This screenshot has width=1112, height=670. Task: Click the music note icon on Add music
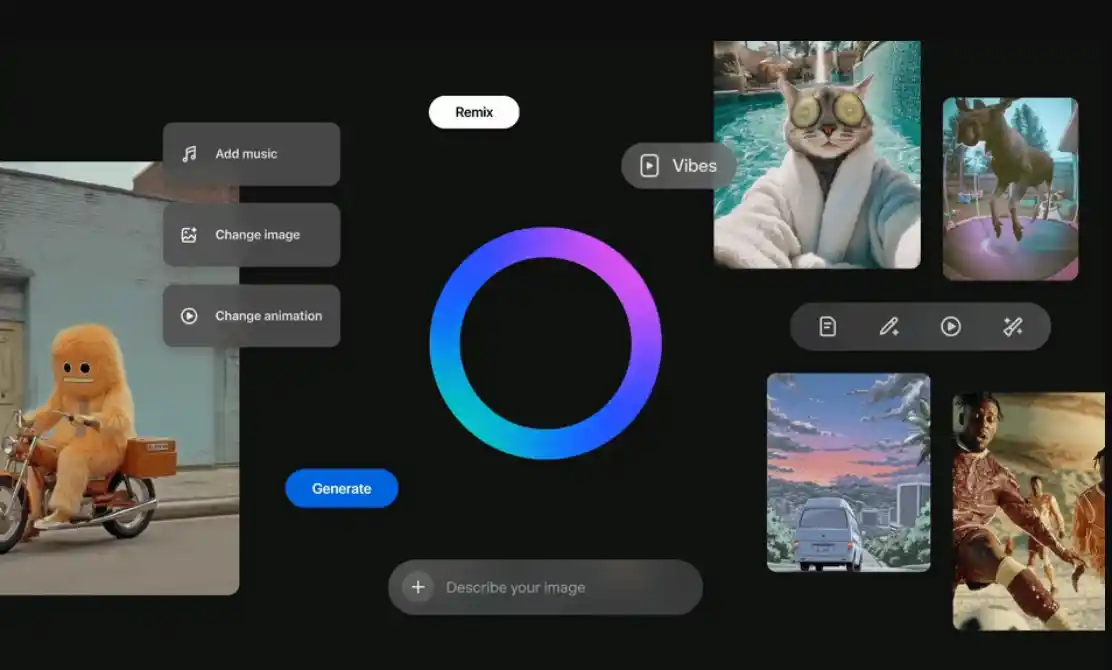(x=189, y=154)
